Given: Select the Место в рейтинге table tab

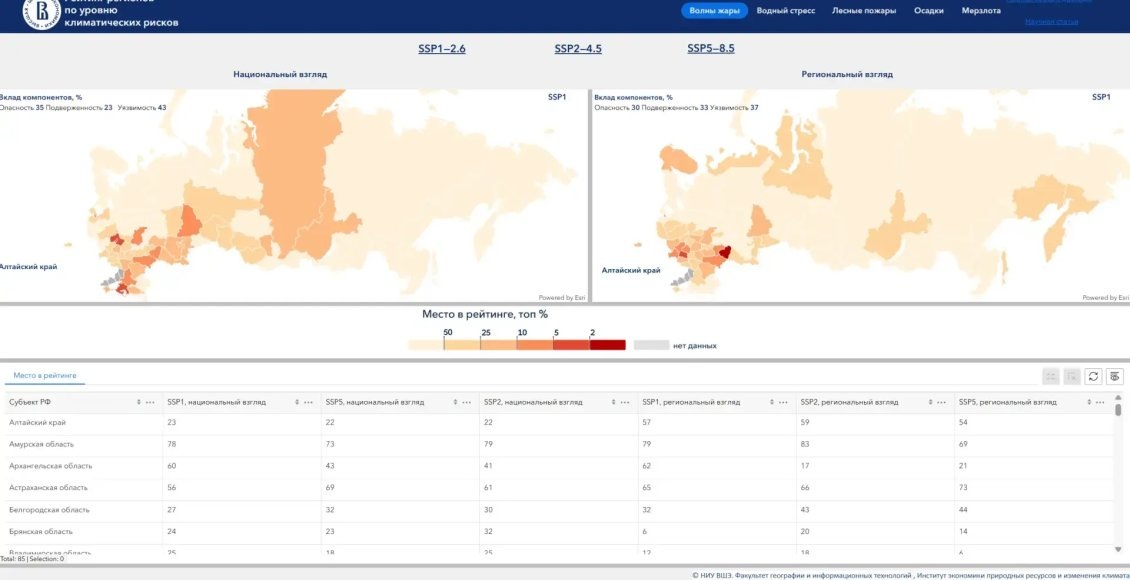Looking at the screenshot, I should [x=45, y=375].
